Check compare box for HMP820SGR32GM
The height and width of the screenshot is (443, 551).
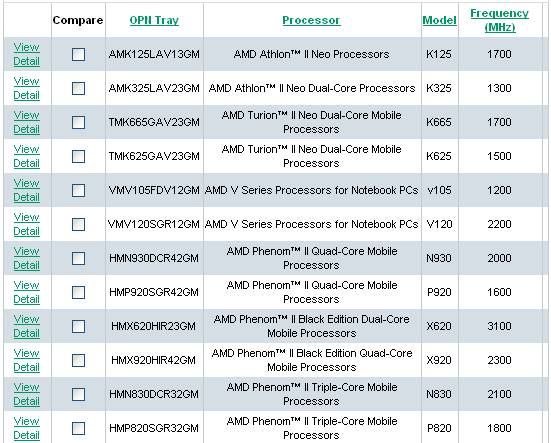point(78,428)
